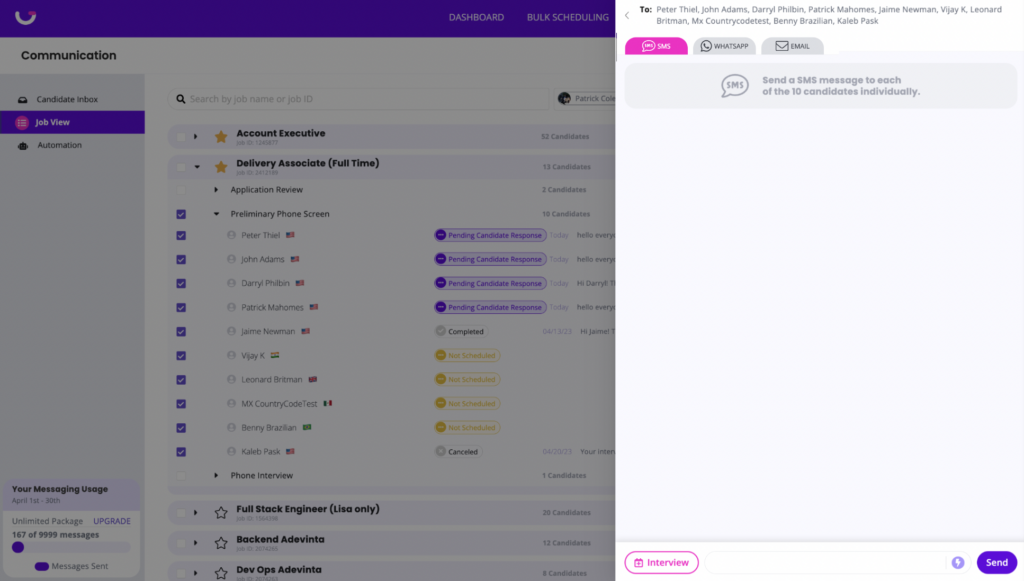Uncheck John Adams' checkbox
The height and width of the screenshot is (581, 1024).
[x=181, y=260]
